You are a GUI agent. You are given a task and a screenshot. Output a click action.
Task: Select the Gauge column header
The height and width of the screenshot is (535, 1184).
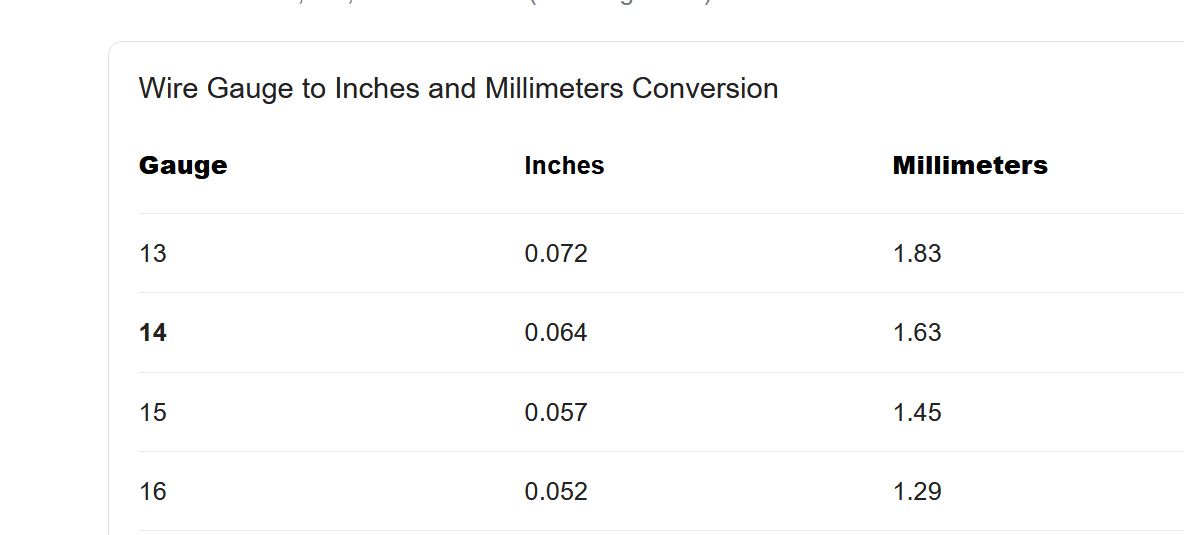click(183, 165)
